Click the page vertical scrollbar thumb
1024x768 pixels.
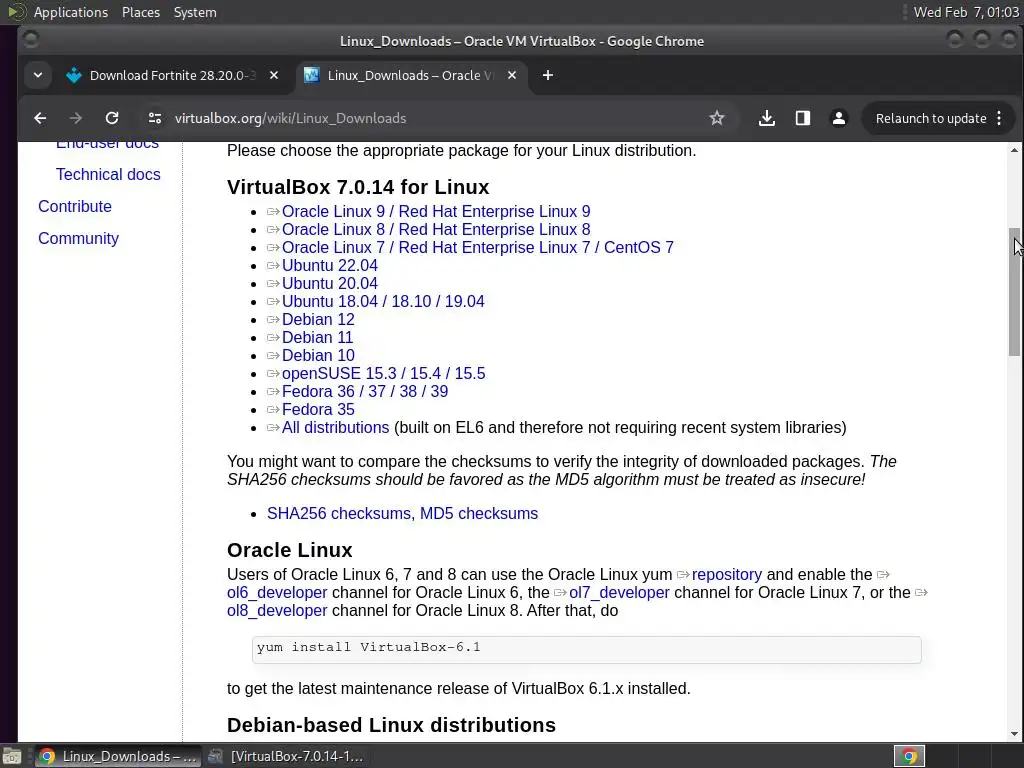coord(1014,291)
